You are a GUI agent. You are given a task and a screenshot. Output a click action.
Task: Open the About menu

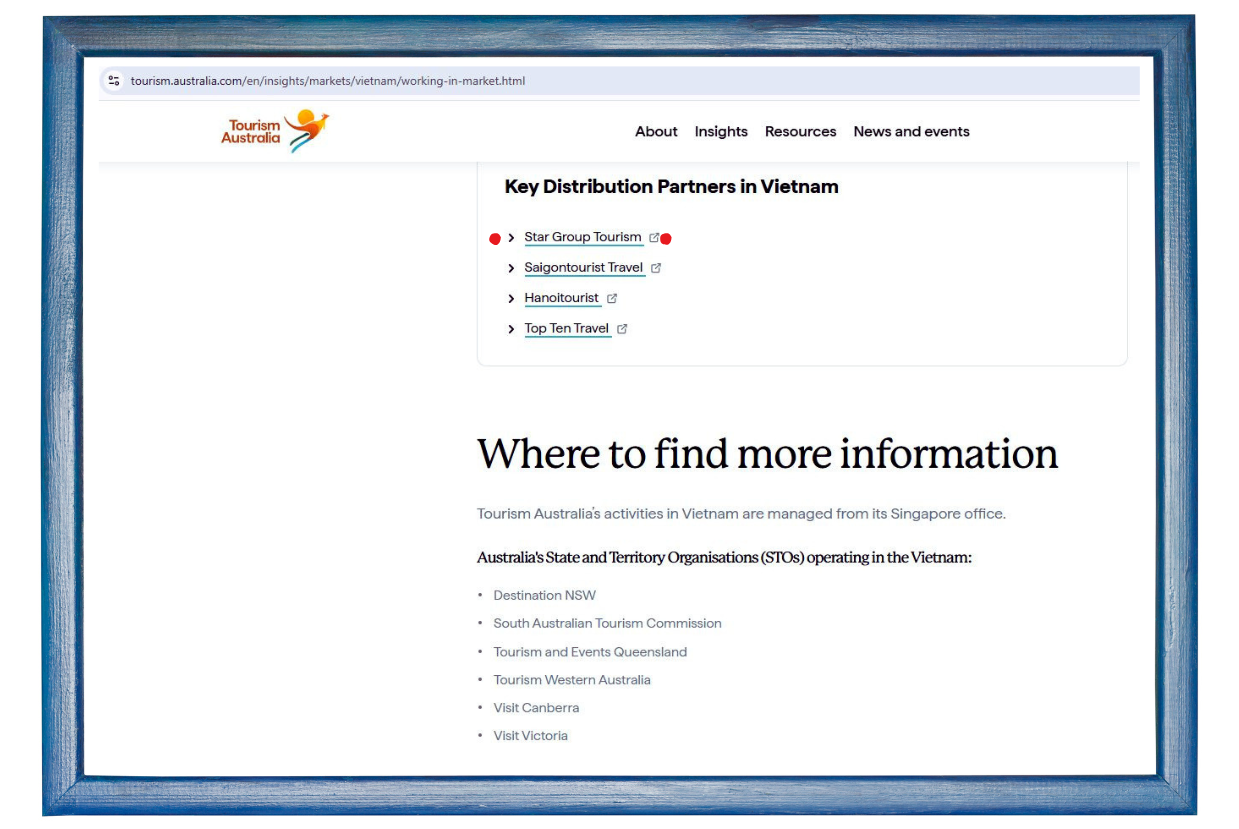click(x=656, y=131)
